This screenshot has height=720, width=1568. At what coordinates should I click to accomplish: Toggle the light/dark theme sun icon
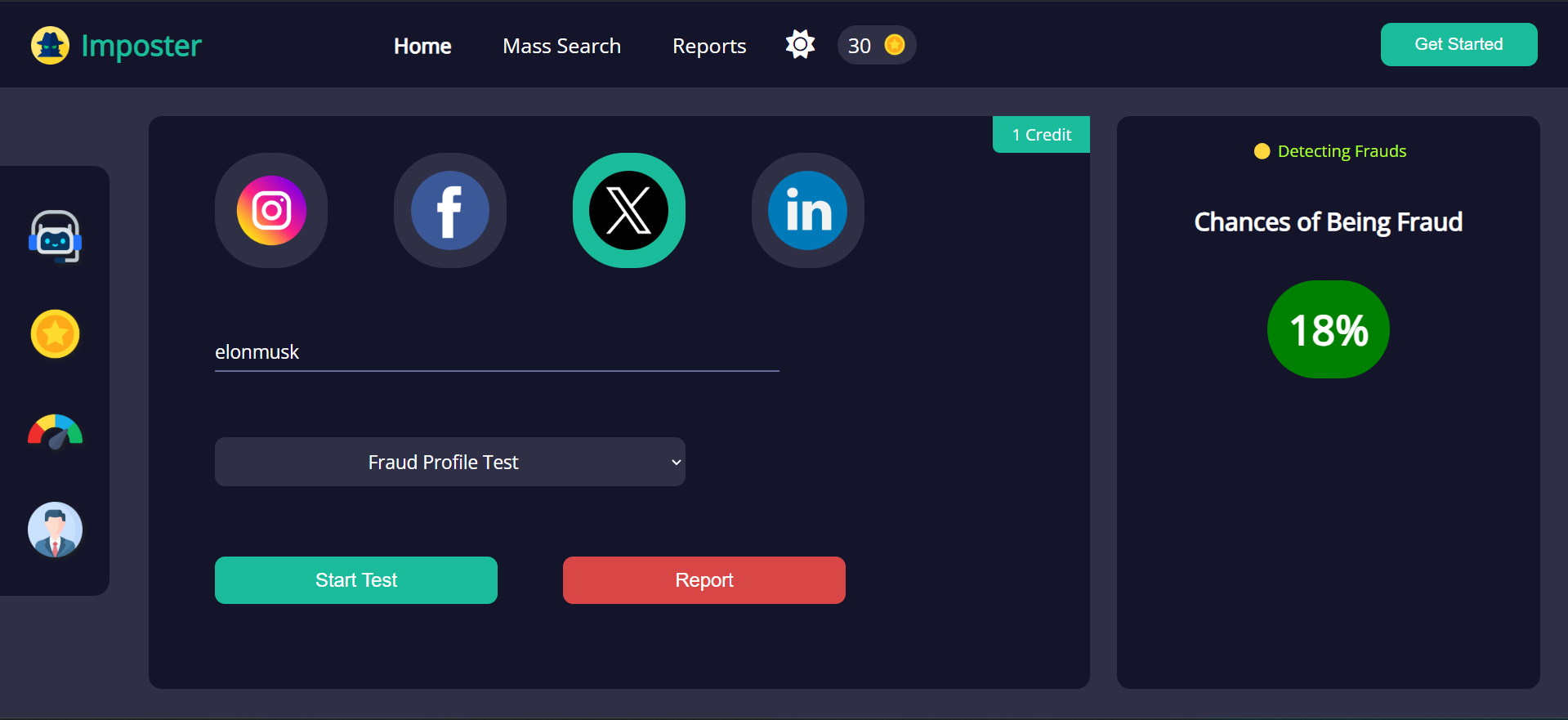click(801, 44)
